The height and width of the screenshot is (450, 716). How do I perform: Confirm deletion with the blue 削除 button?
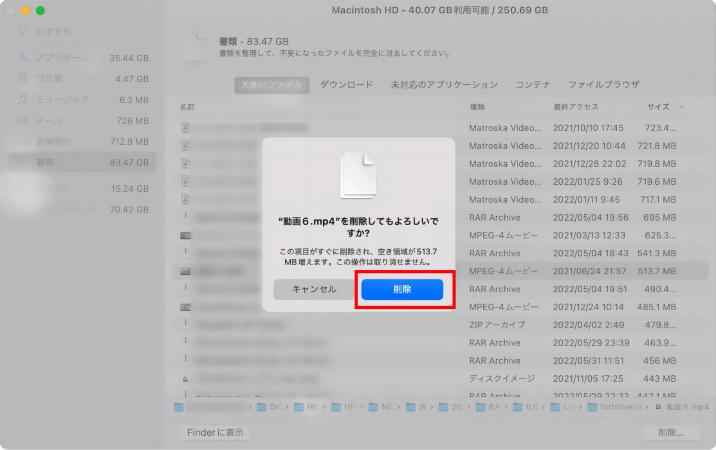(402, 289)
